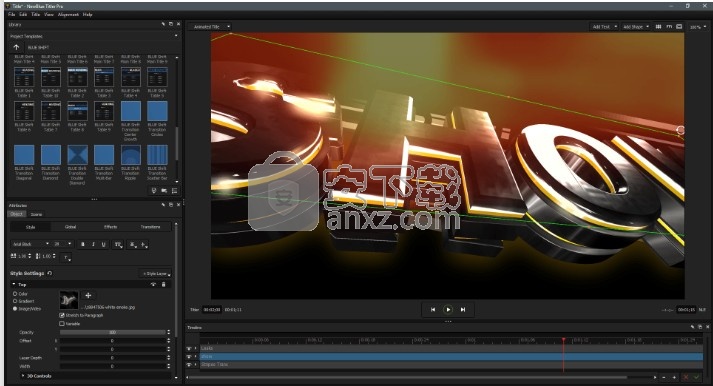Switch to the Effects tab

[110, 227]
